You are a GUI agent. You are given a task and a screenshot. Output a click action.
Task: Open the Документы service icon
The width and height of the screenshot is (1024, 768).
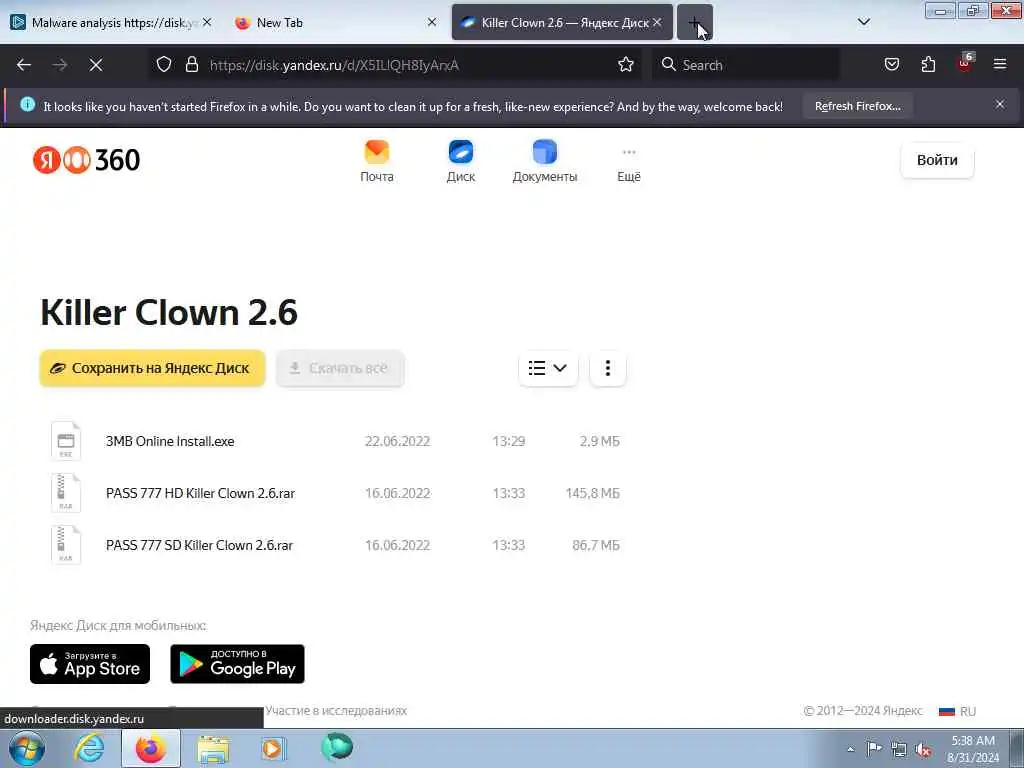click(545, 161)
